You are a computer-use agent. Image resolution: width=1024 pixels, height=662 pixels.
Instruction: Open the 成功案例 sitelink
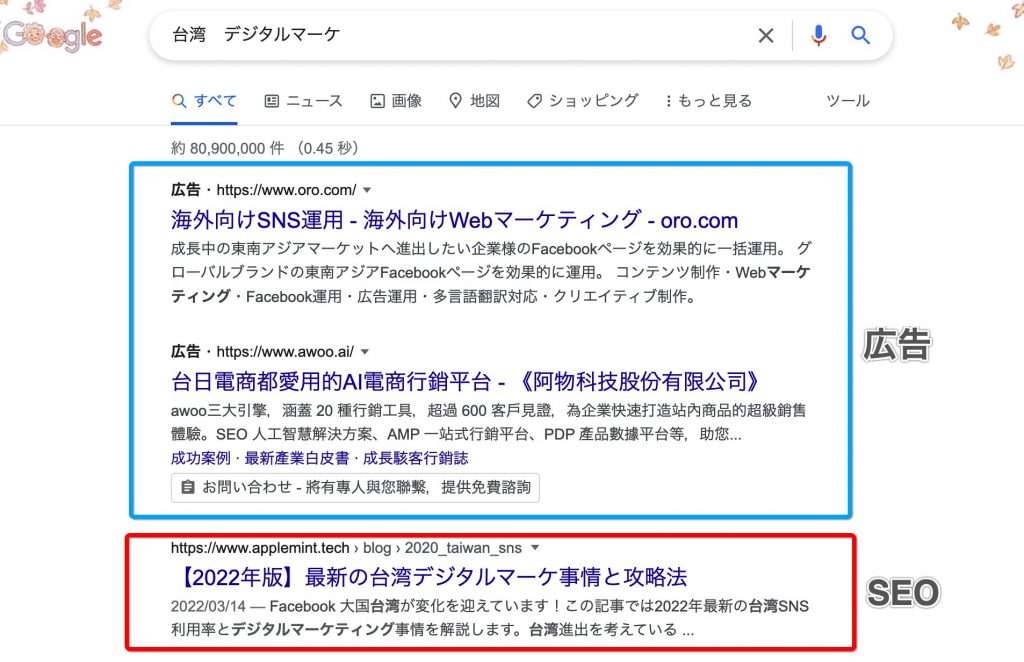tap(200, 458)
